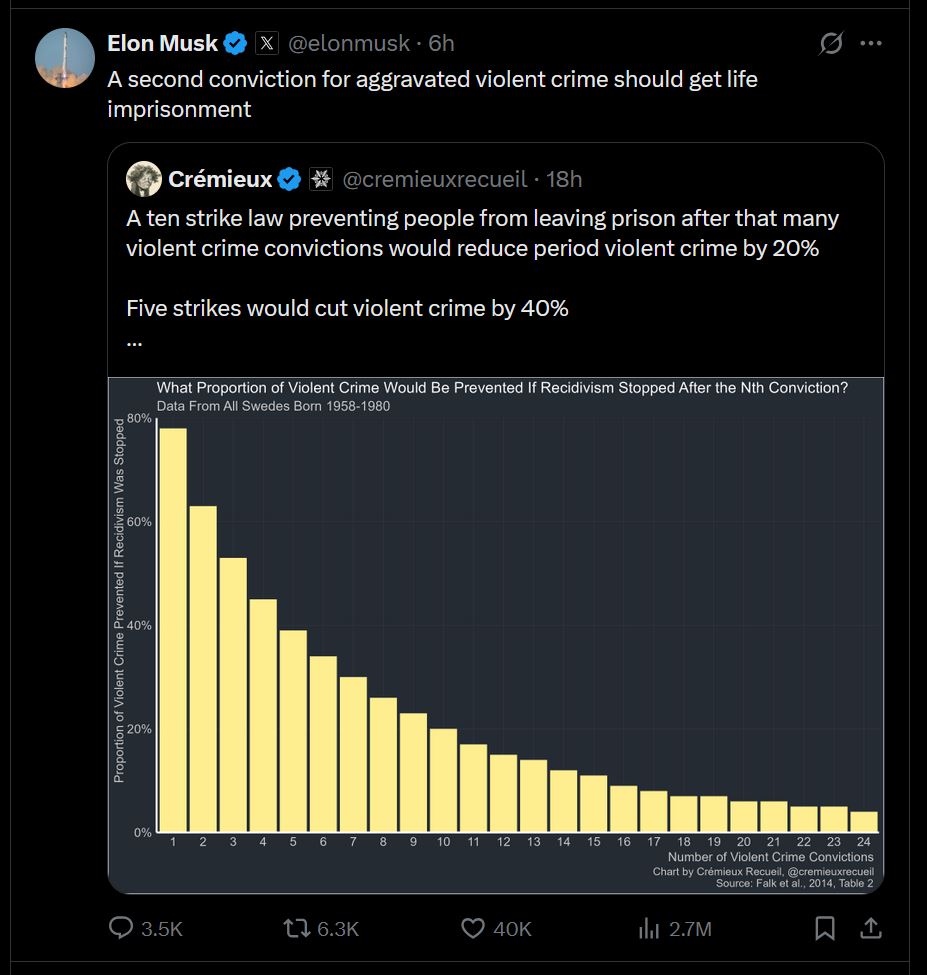Open the violent crime bar chart image

(x=496, y=635)
